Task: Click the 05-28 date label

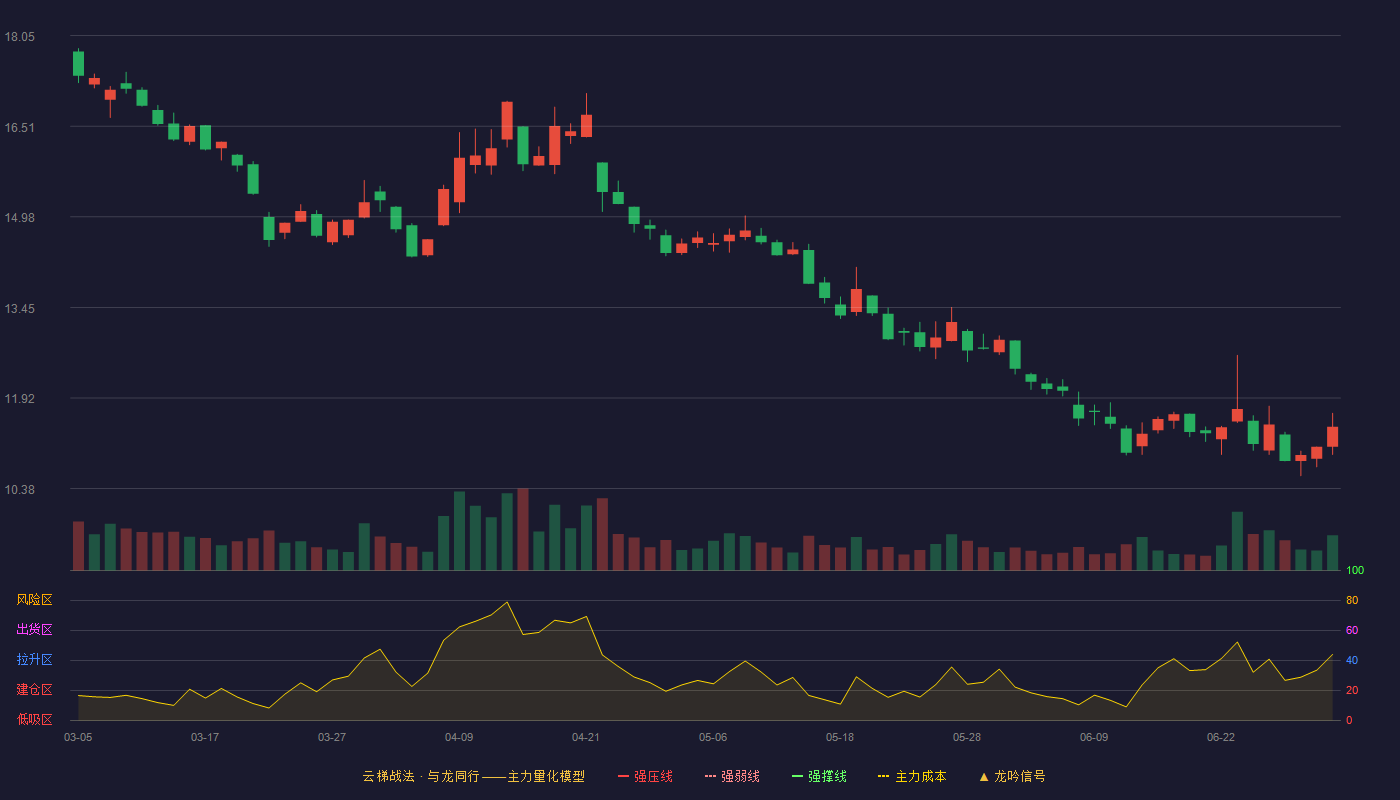Action: tap(967, 737)
